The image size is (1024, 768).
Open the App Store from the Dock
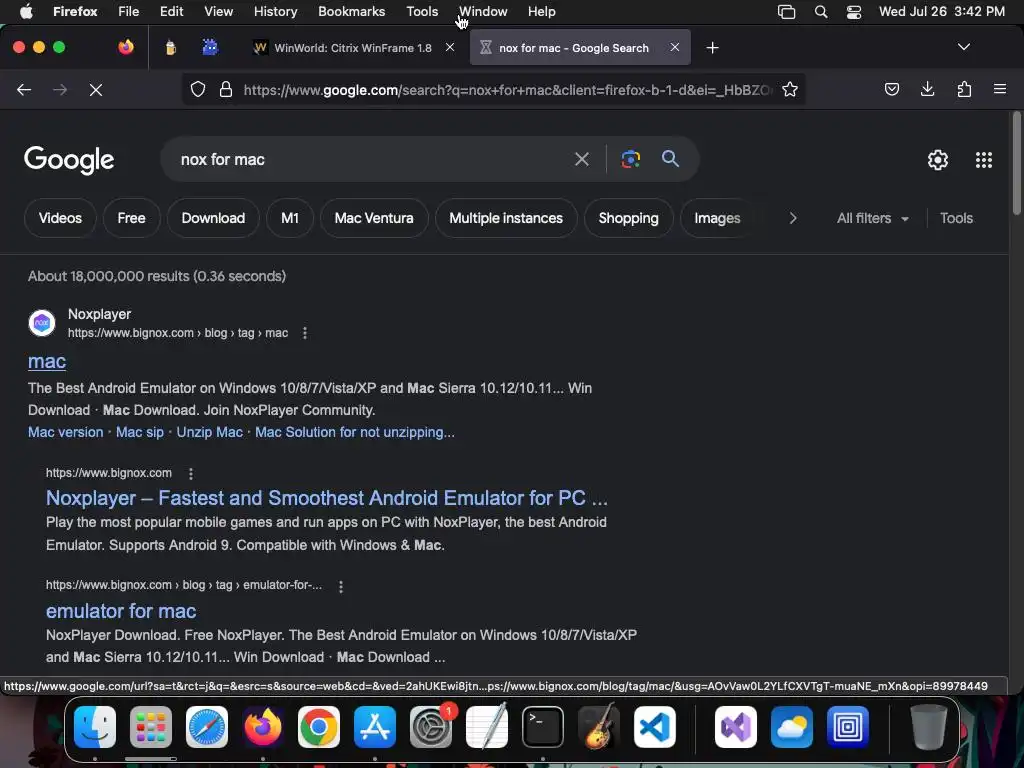pos(375,727)
